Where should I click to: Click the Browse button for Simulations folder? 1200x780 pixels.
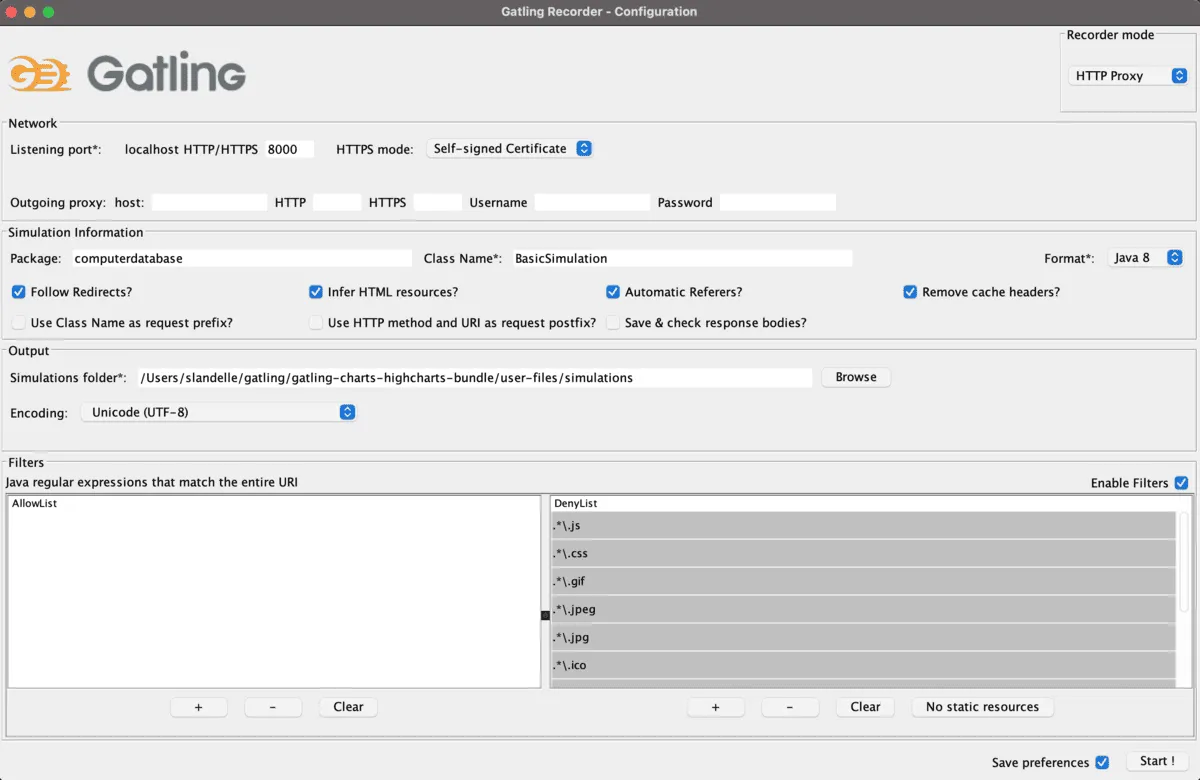coord(856,377)
